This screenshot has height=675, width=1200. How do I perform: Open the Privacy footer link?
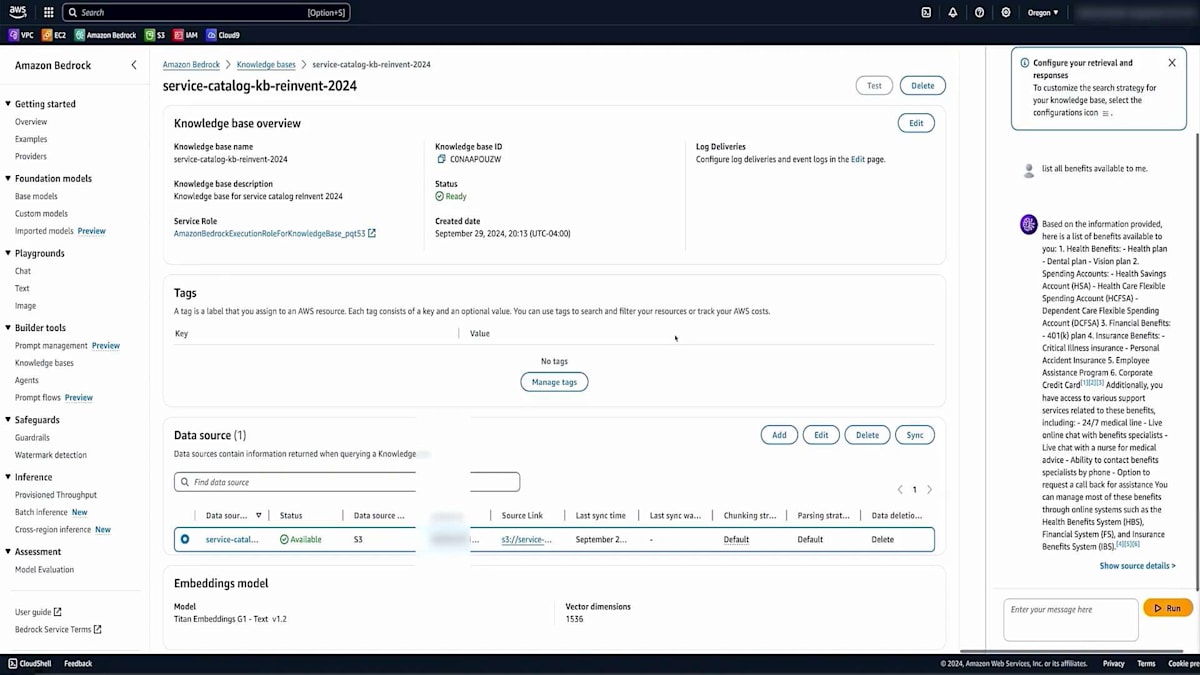(1113, 663)
